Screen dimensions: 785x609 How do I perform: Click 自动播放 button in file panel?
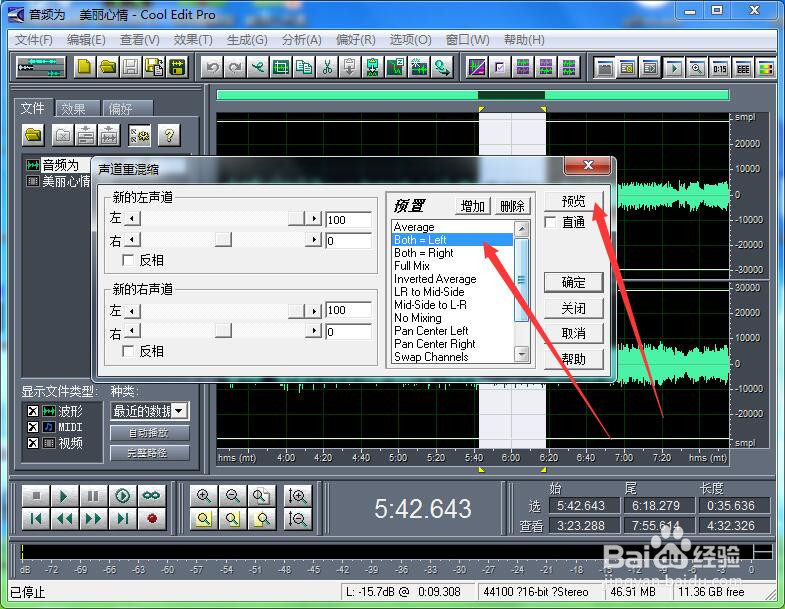click(x=150, y=433)
